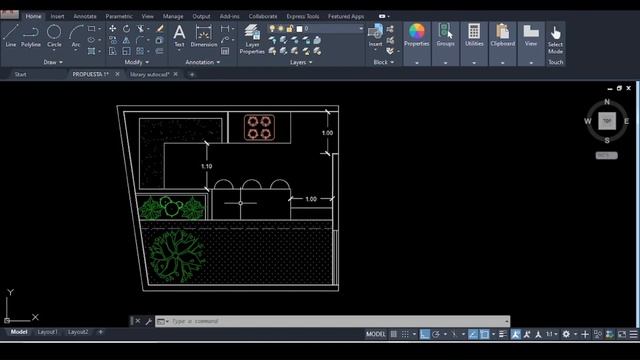Image resolution: width=640 pixels, height=360 pixels.
Task: Toggle lineweight display in status bar
Action: tap(503, 334)
